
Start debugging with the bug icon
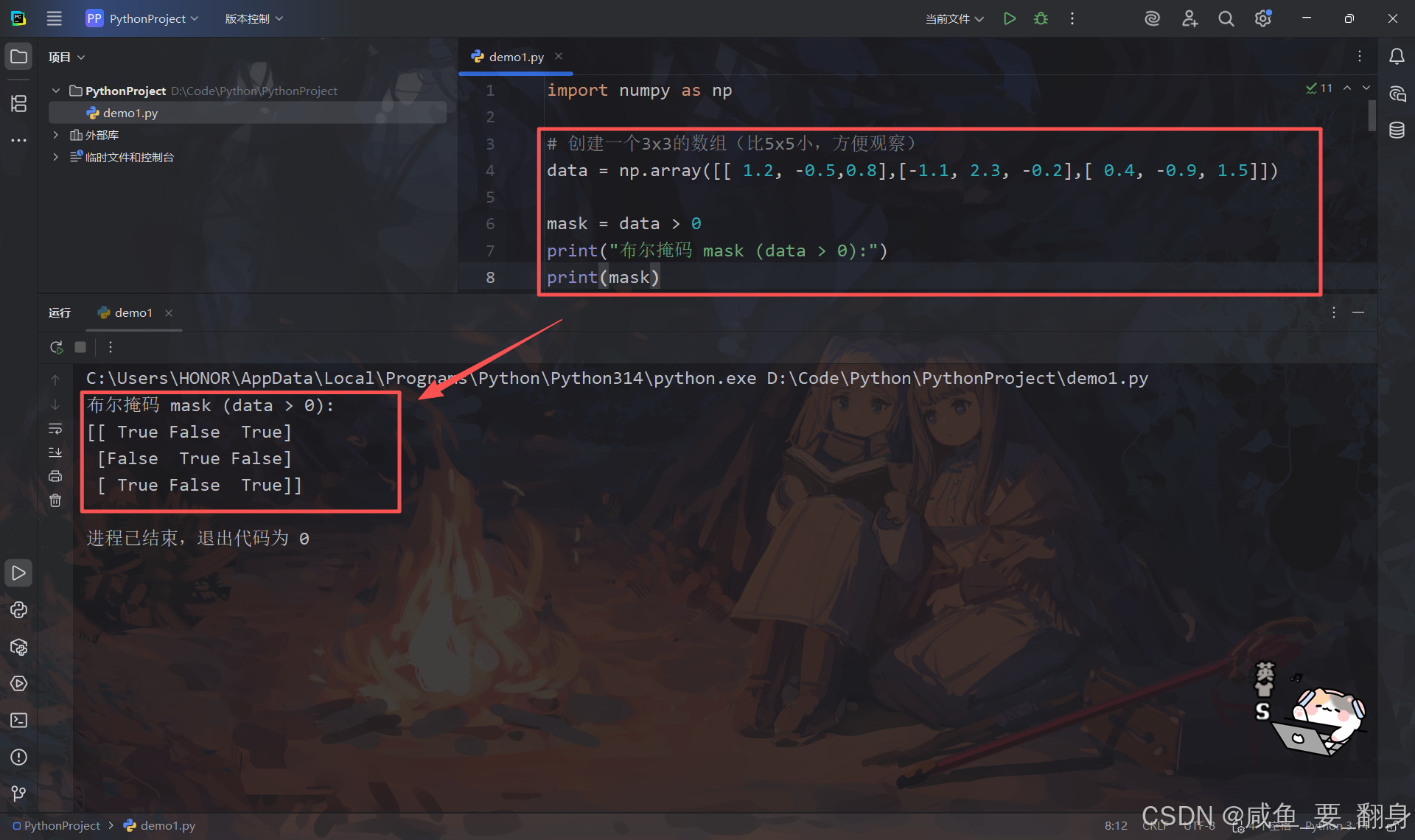click(x=1041, y=18)
